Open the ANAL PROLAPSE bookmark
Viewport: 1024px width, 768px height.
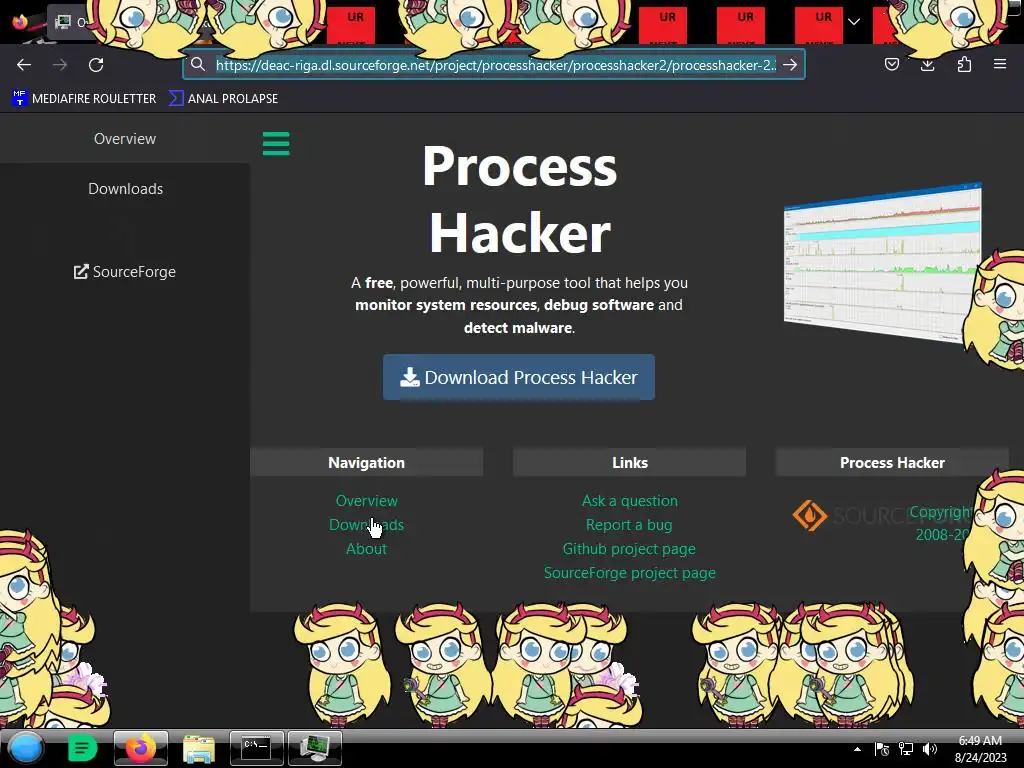click(223, 99)
